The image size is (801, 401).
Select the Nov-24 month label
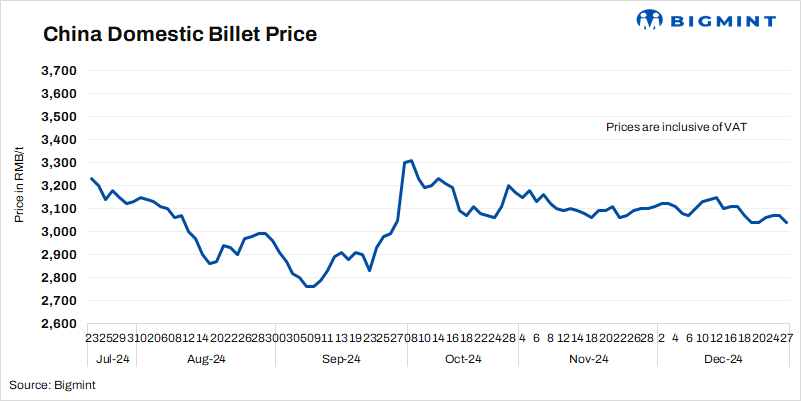(x=587, y=358)
